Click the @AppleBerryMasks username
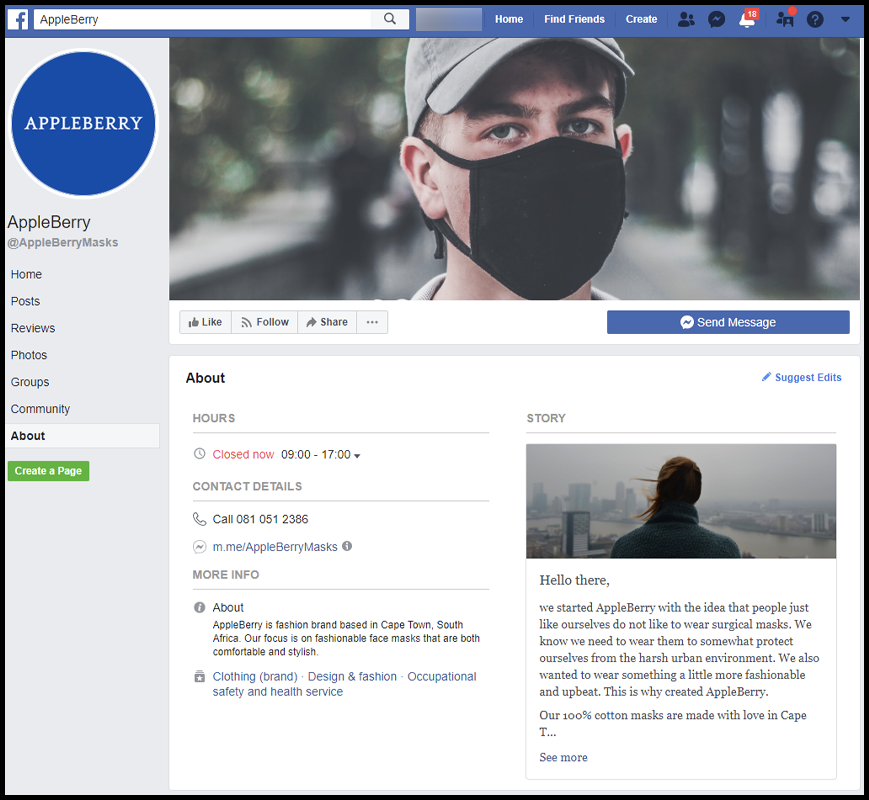Viewport: 869px width, 800px height. coord(63,242)
